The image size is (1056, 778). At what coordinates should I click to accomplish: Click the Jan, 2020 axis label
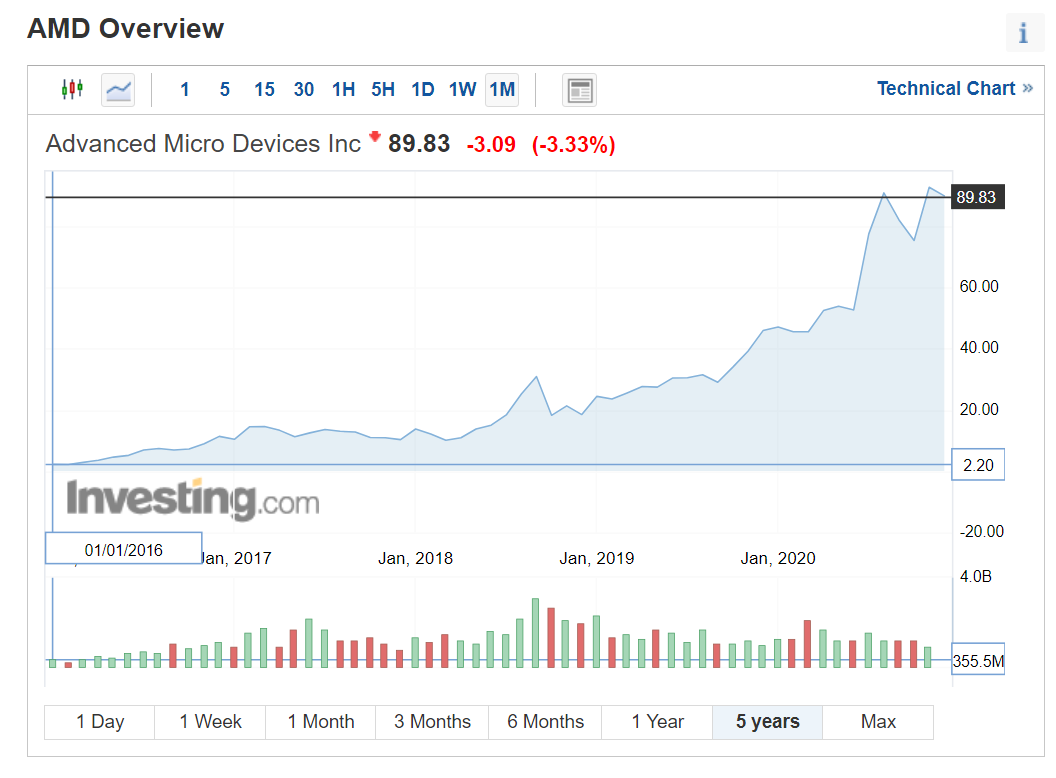[778, 558]
